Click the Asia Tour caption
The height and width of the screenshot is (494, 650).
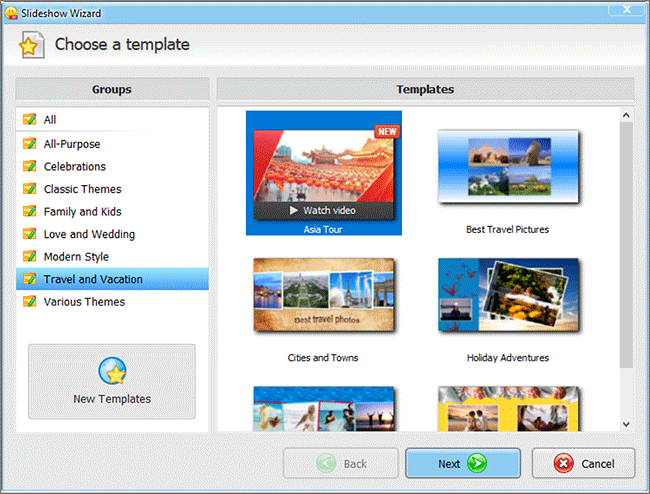[323, 229]
